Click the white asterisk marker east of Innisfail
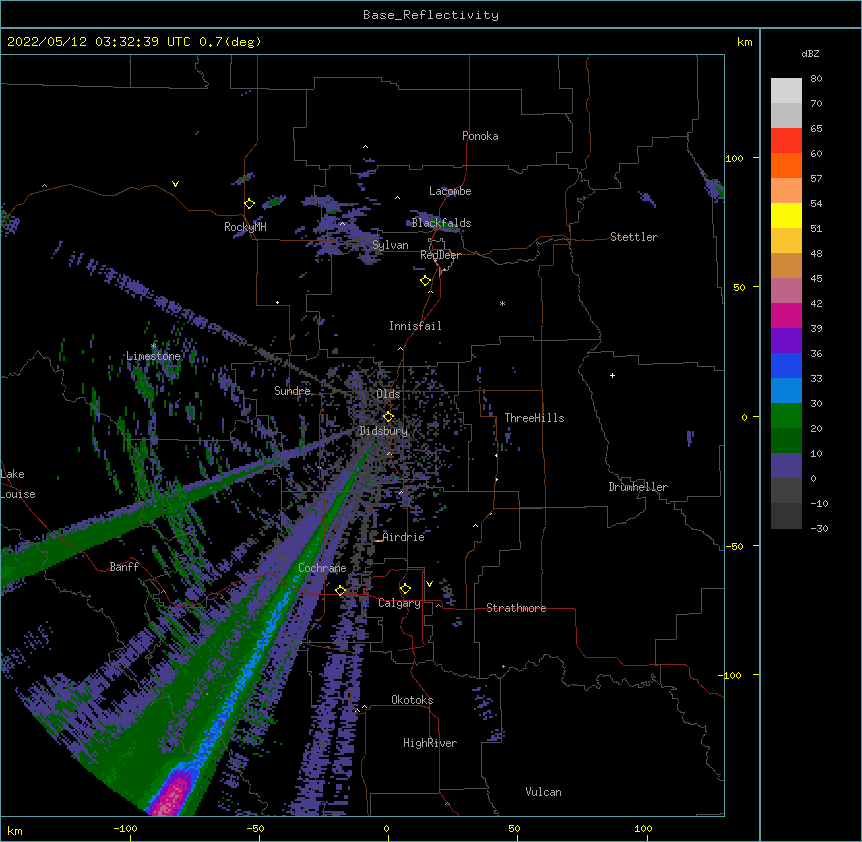The width and height of the screenshot is (862, 842). click(x=502, y=303)
